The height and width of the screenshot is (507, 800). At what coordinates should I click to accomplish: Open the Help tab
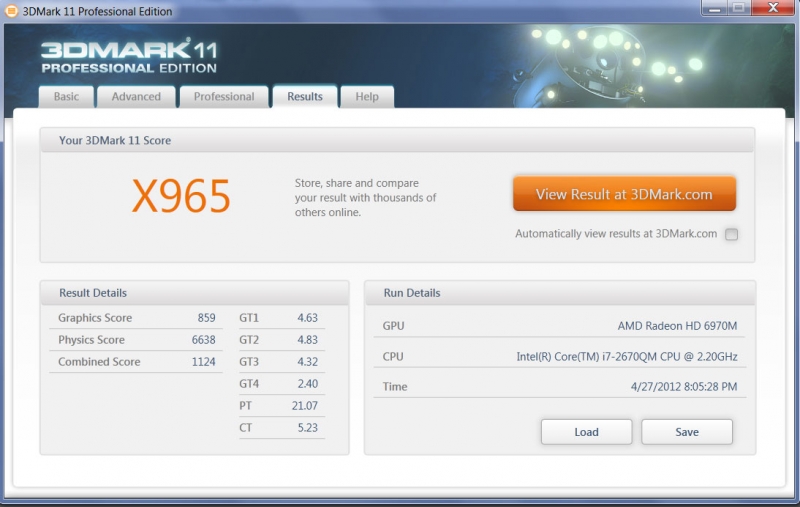coord(367,97)
